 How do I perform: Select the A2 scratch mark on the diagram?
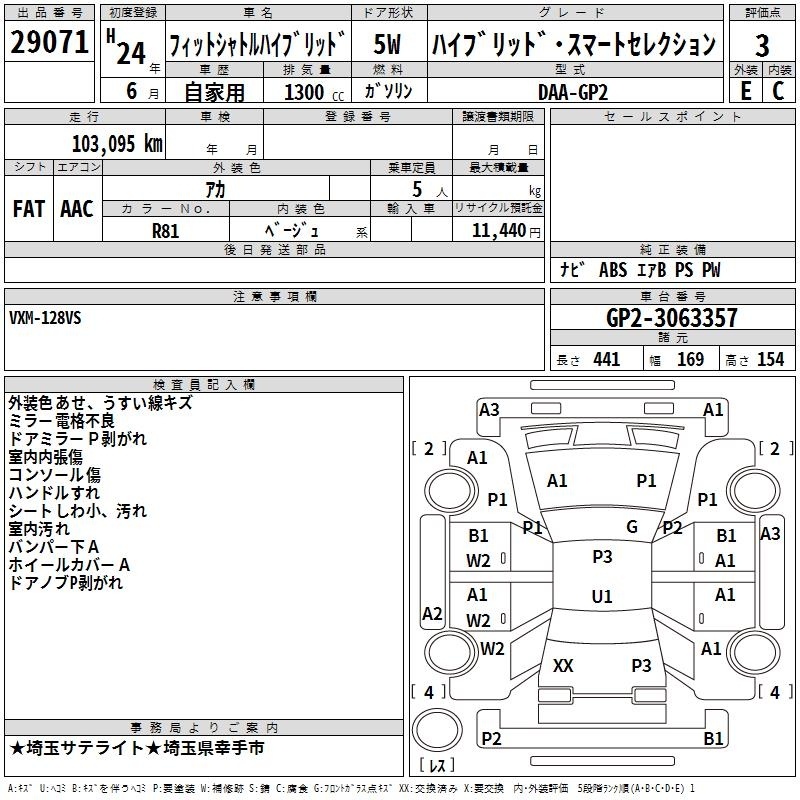(x=432, y=613)
